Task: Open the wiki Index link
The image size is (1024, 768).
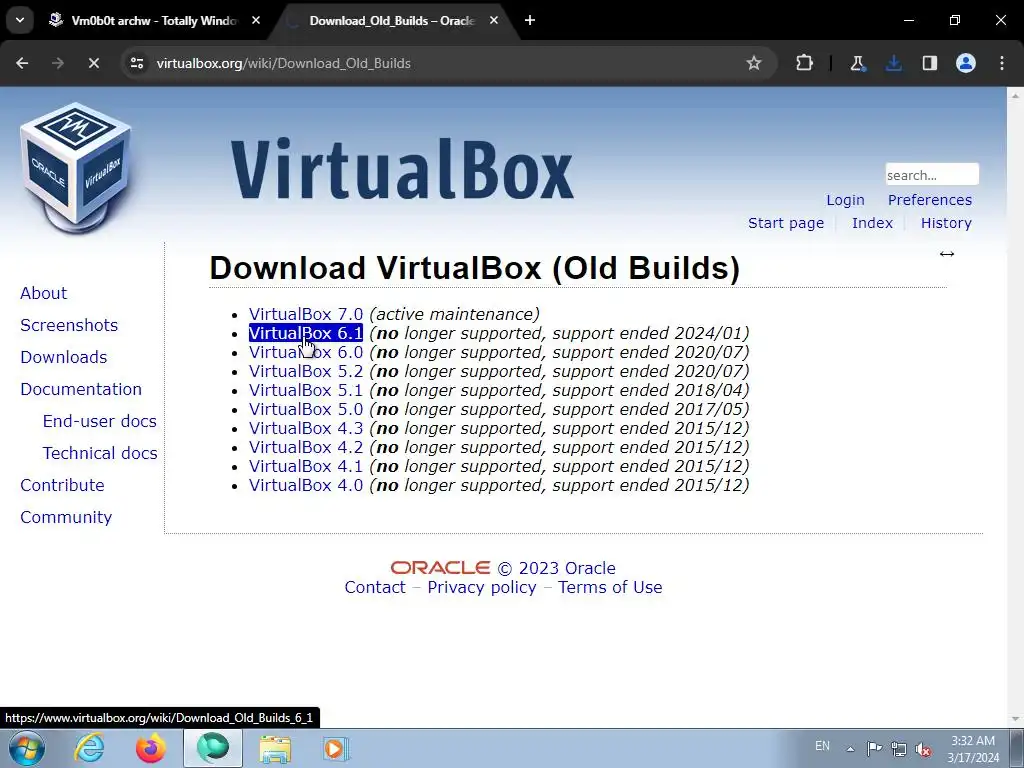Action: point(872,223)
